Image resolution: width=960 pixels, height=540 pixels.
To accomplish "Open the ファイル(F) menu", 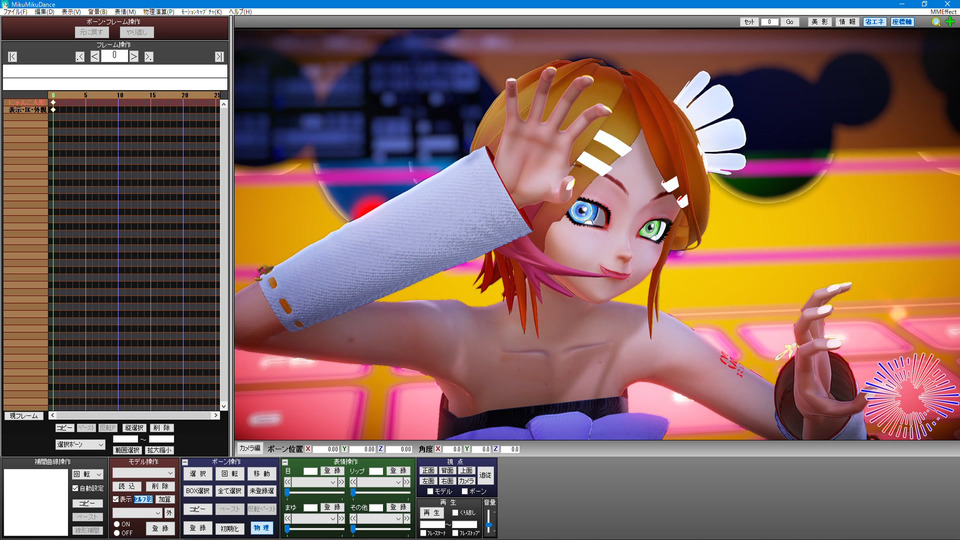I will coord(15,11).
